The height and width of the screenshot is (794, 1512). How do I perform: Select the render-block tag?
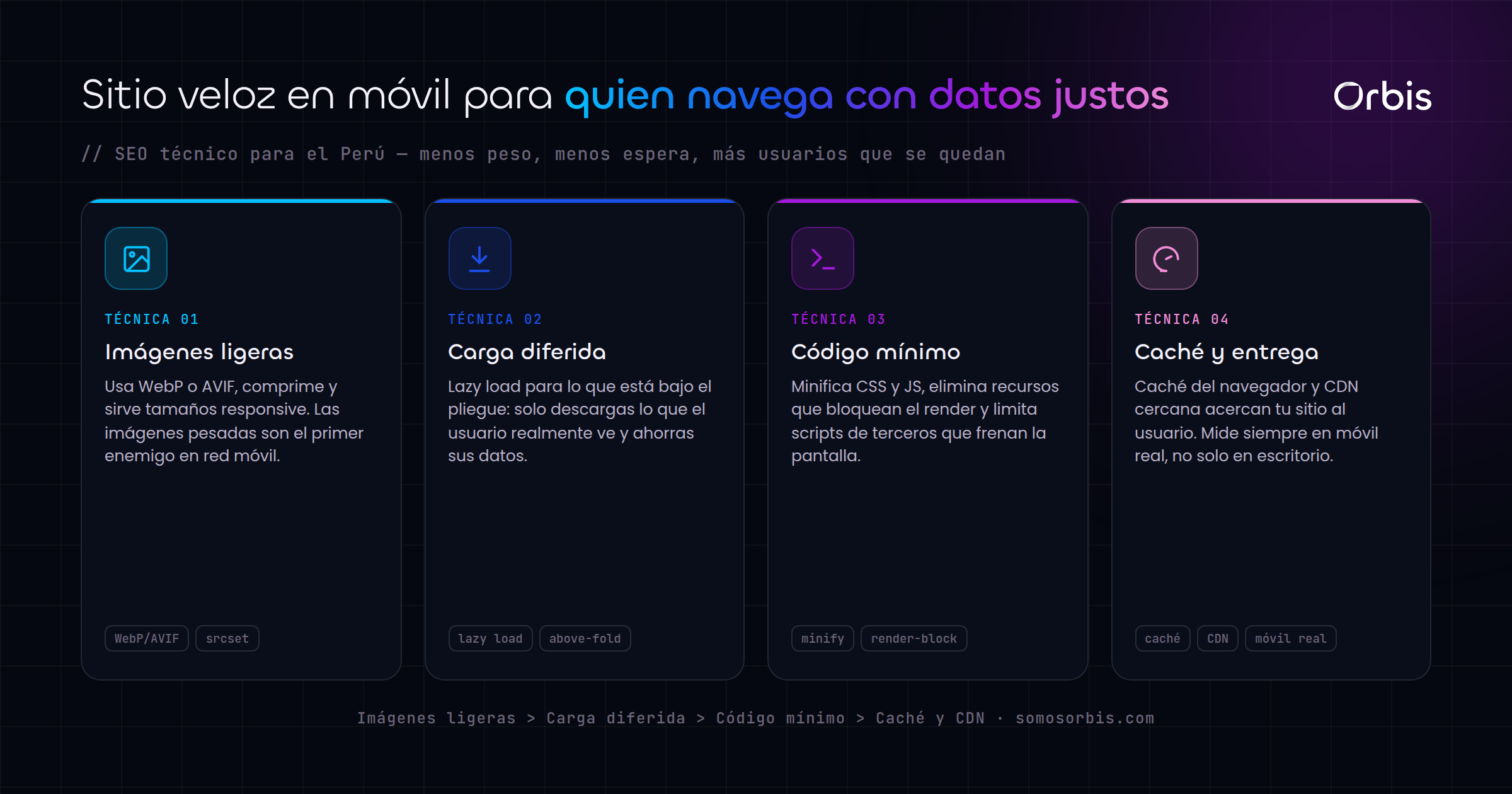914,638
